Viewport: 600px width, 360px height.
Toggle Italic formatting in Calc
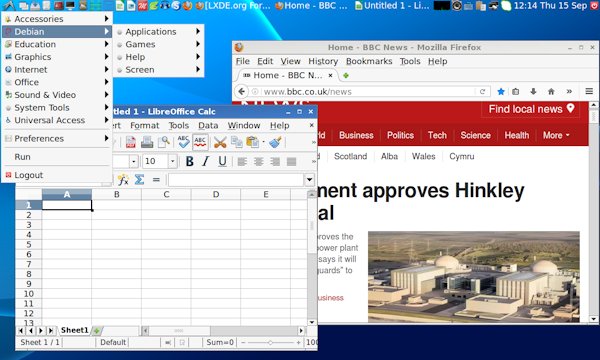[x=205, y=161]
